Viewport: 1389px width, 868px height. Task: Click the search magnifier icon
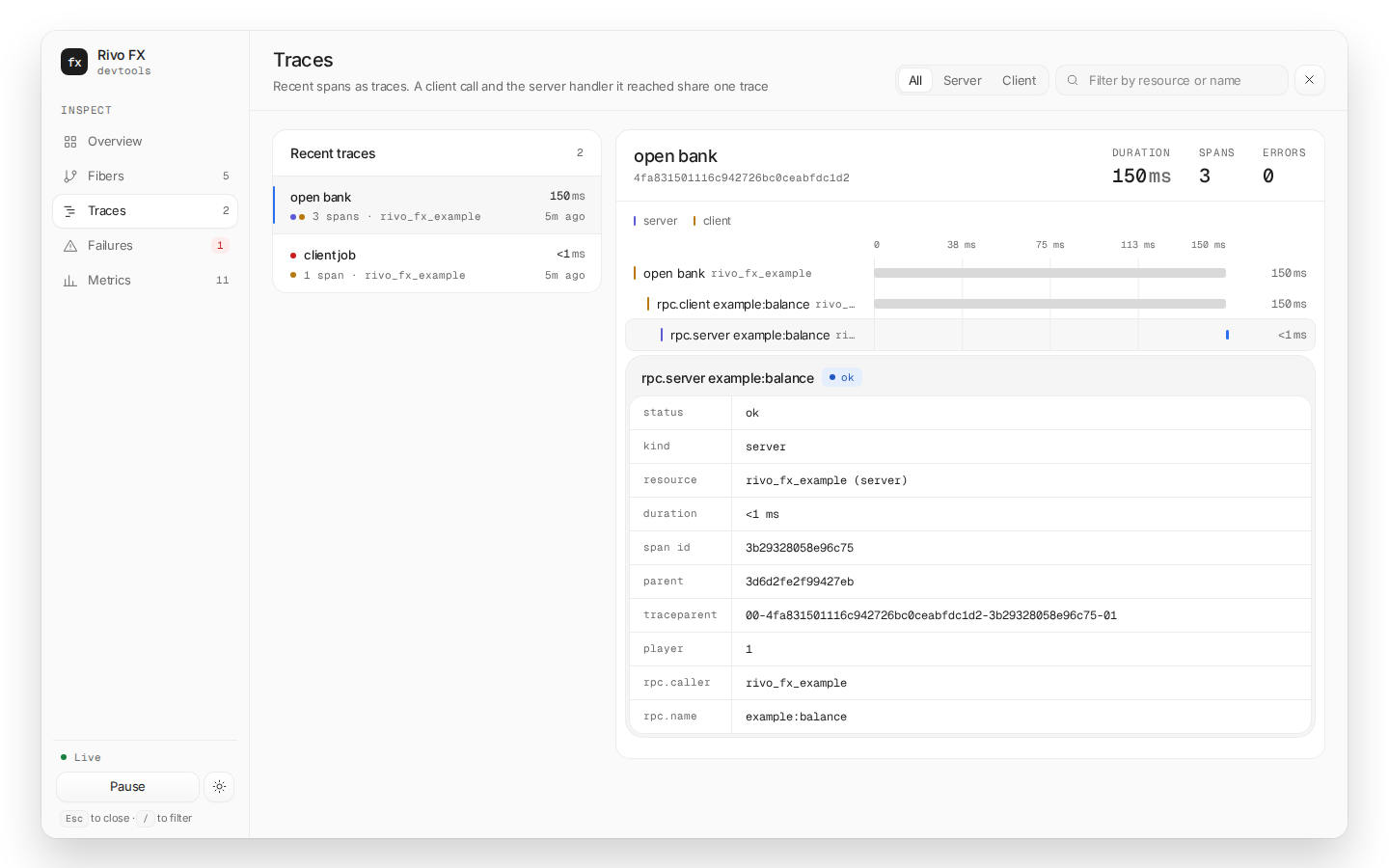pos(1073,81)
